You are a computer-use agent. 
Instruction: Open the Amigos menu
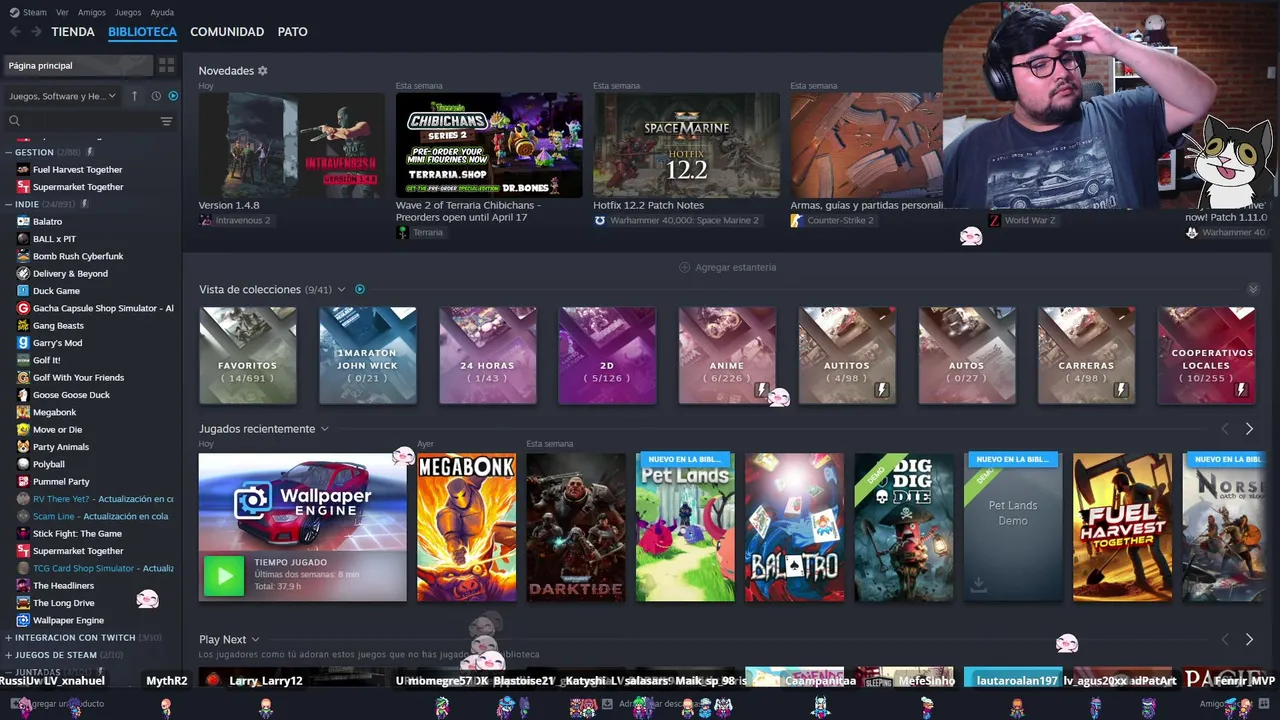(92, 12)
